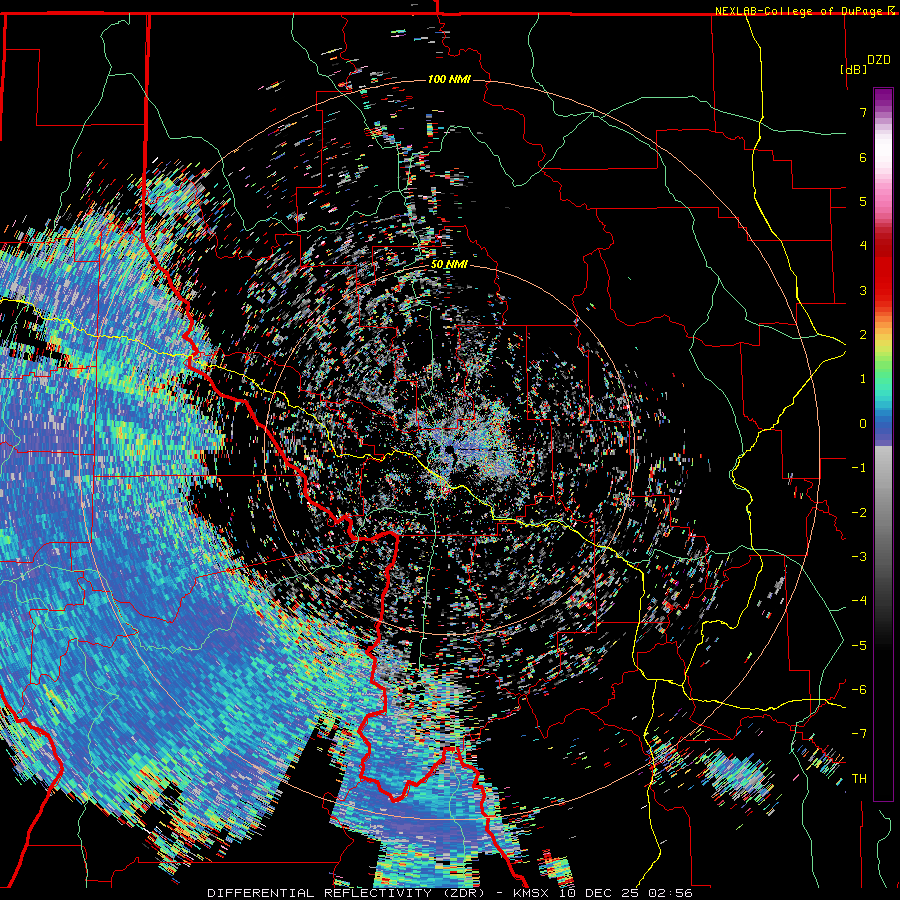The width and height of the screenshot is (900, 900).
Task: Click the 3 value on the color scale
Action: 863,290
